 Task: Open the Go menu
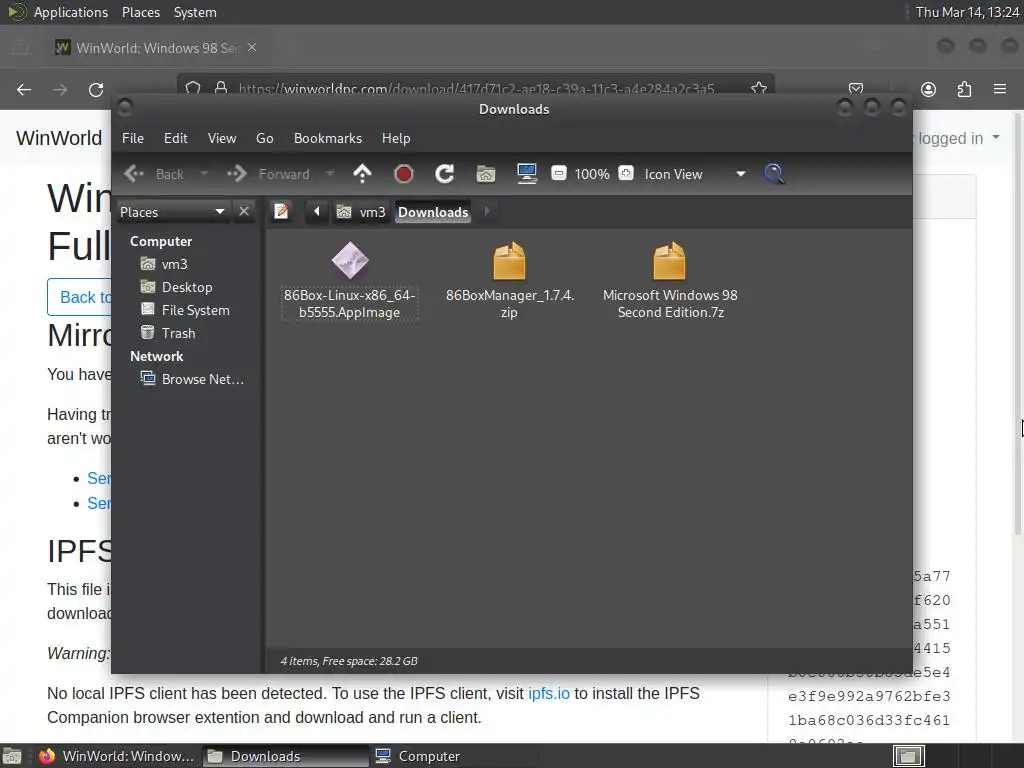click(x=264, y=138)
